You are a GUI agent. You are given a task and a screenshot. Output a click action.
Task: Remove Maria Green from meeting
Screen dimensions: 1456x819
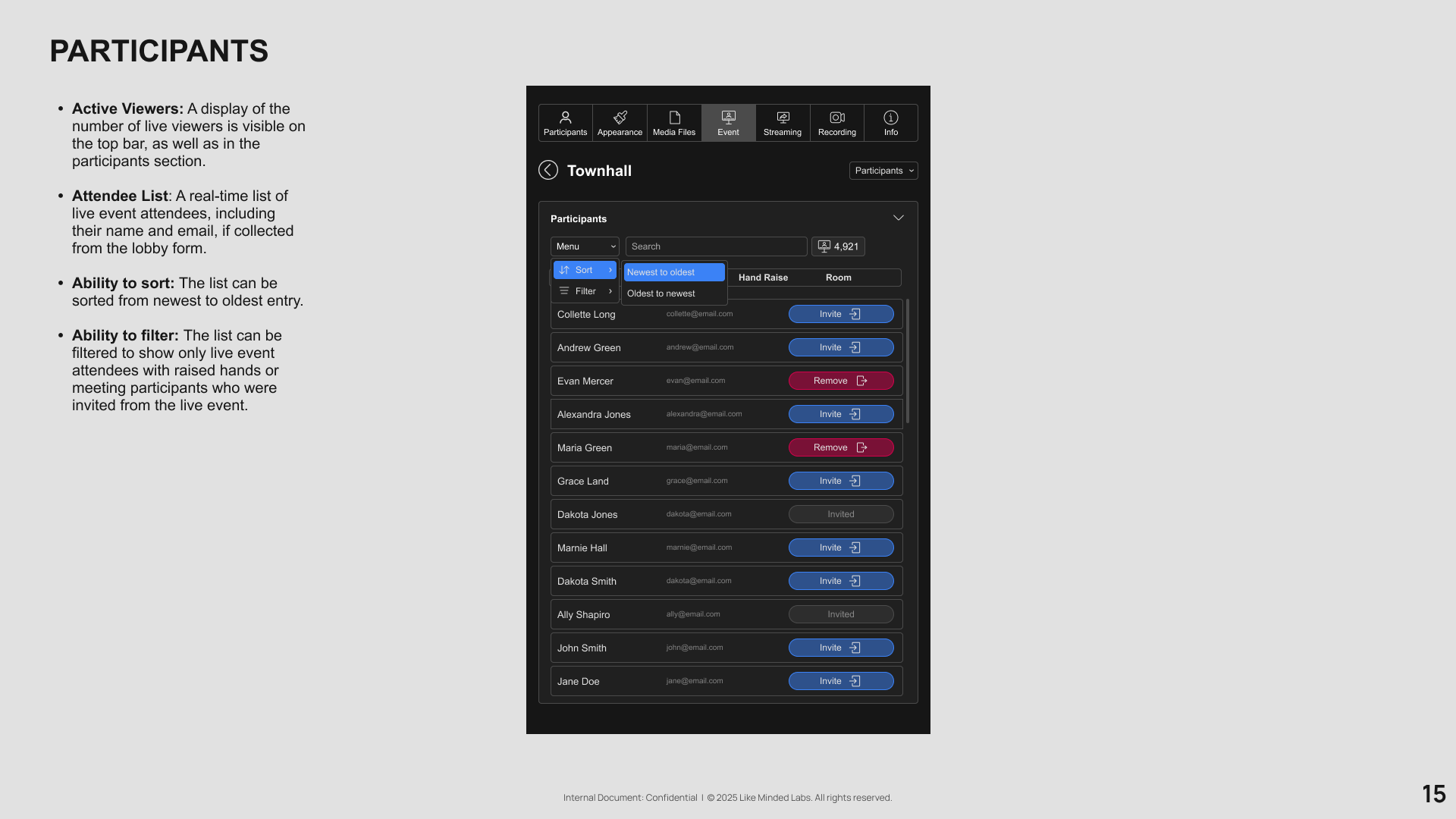(841, 447)
